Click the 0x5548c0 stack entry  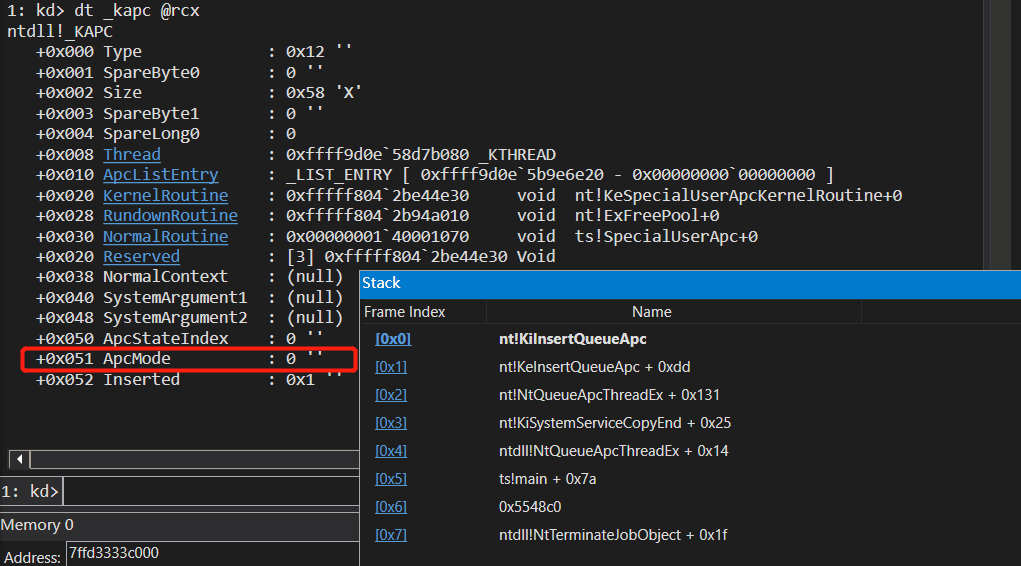click(530, 507)
